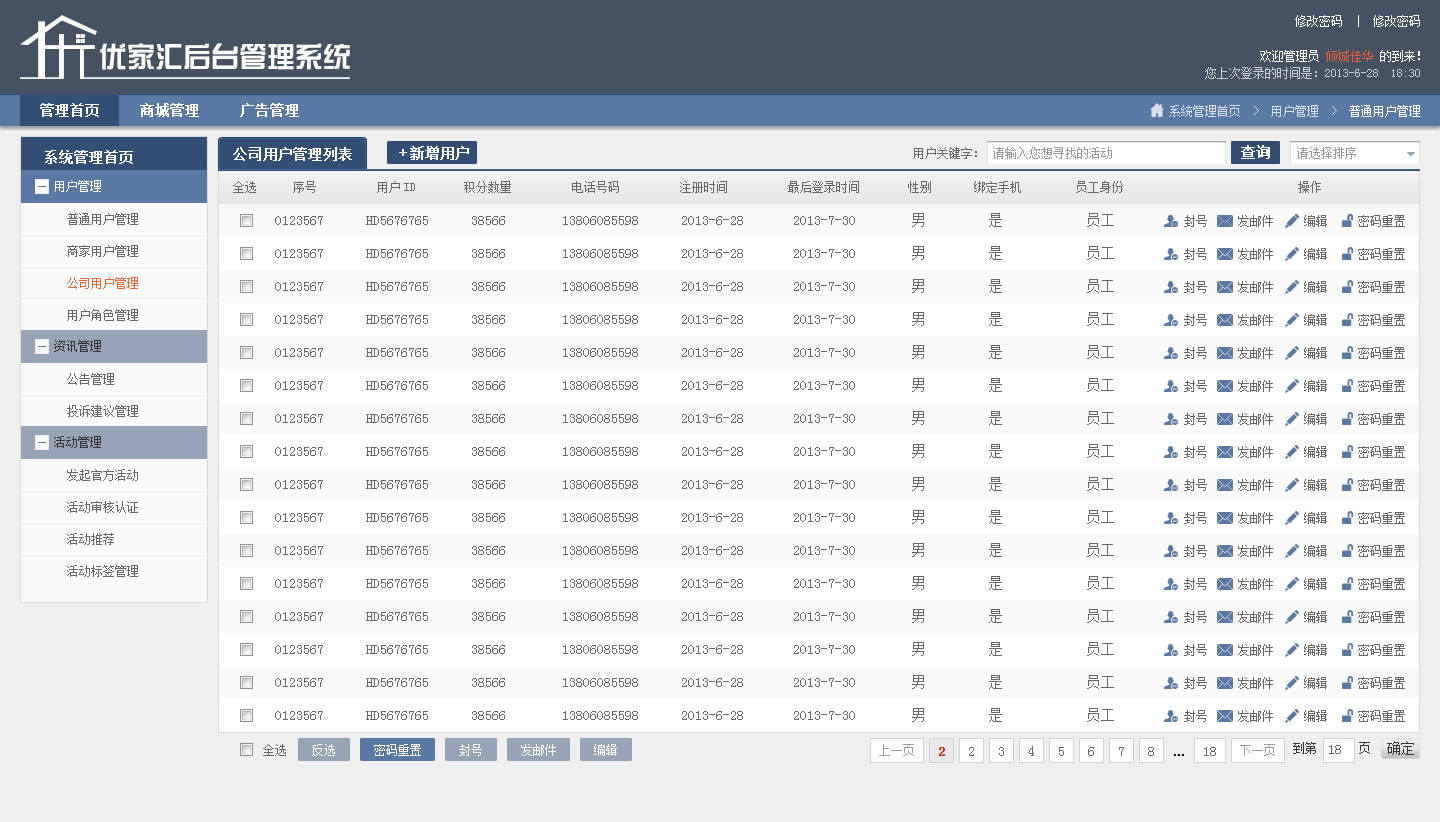This screenshot has height=822, width=1440.
Task: Click the home icon in the breadcrumb
Action: click(x=1157, y=111)
